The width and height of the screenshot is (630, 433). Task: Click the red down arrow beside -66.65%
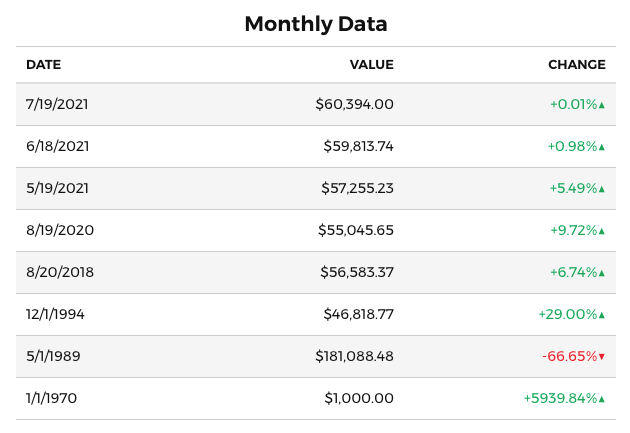pos(602,357)
